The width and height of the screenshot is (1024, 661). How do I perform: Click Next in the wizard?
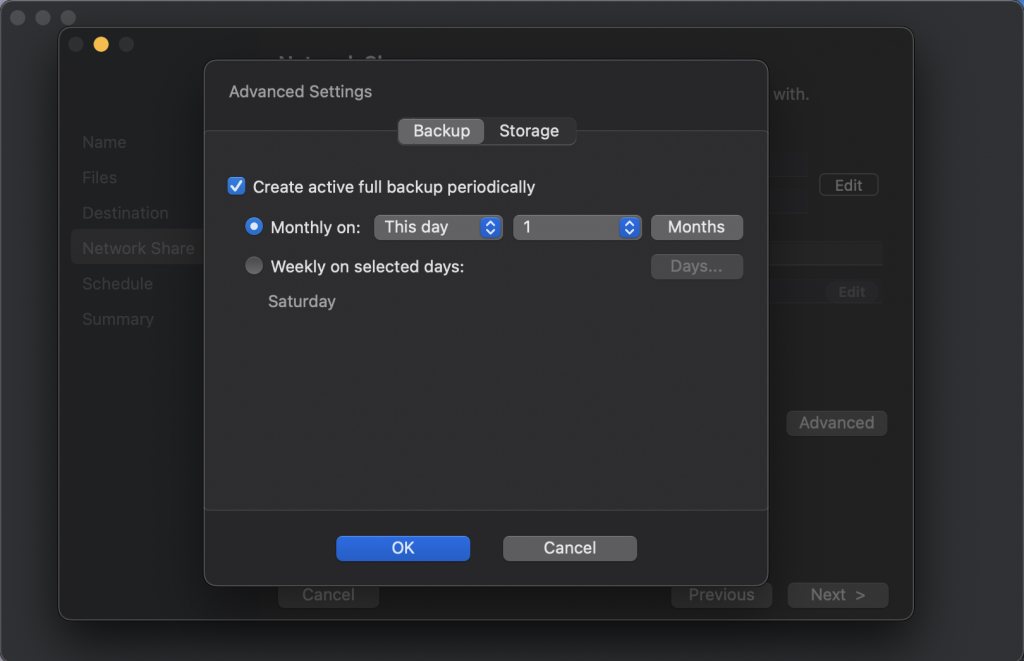837,595
